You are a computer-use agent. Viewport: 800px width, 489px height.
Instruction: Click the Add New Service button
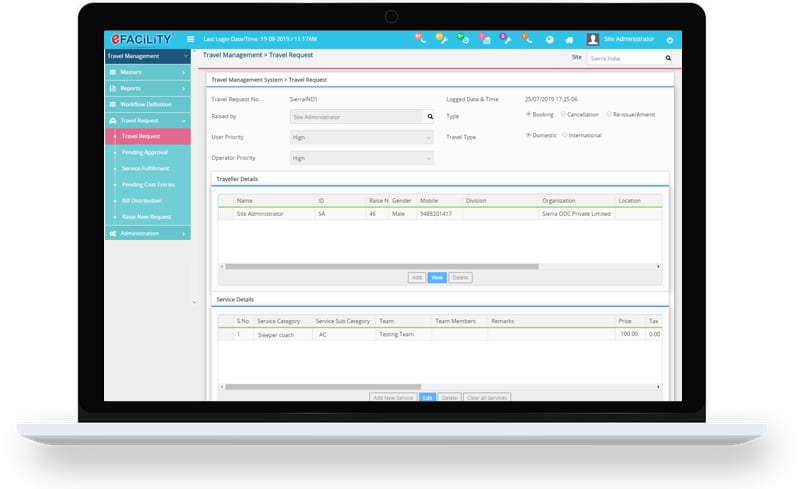coord(393,397)
